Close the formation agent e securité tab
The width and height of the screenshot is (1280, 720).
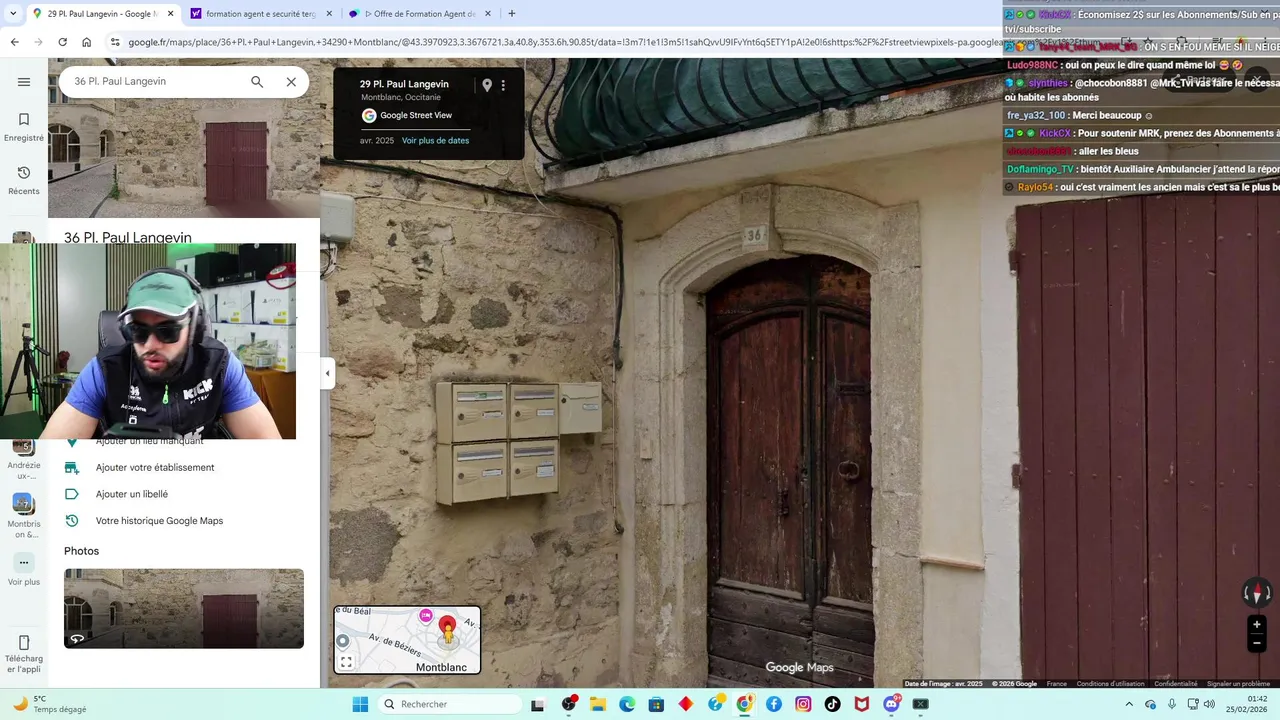[x=329, y=14]
